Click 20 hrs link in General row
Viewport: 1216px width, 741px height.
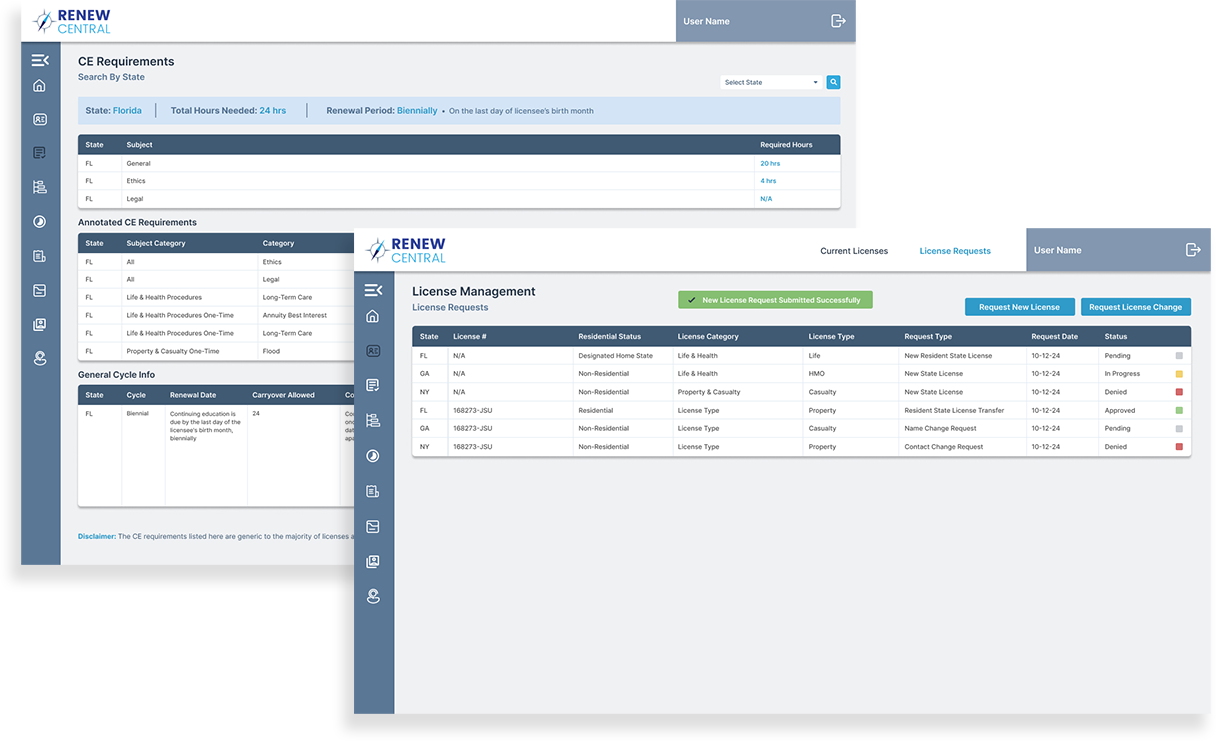coord(770,163)
